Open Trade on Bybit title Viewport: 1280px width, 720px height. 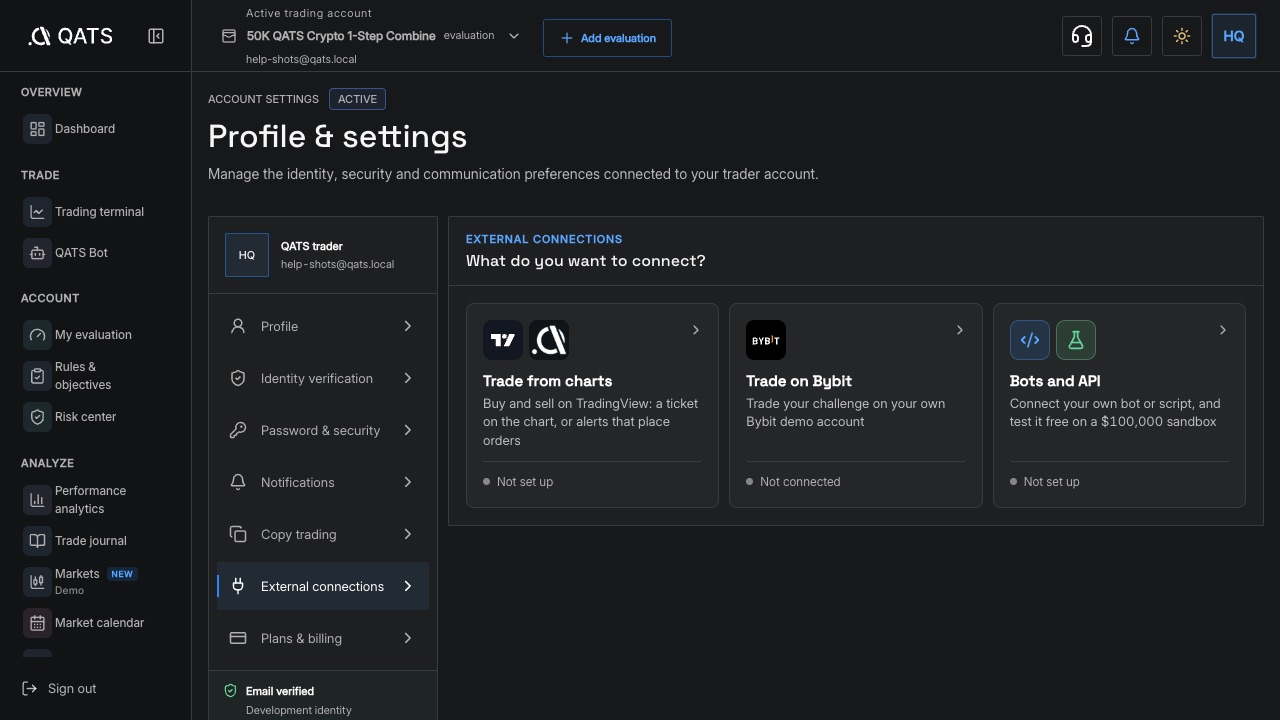point(799,381)
